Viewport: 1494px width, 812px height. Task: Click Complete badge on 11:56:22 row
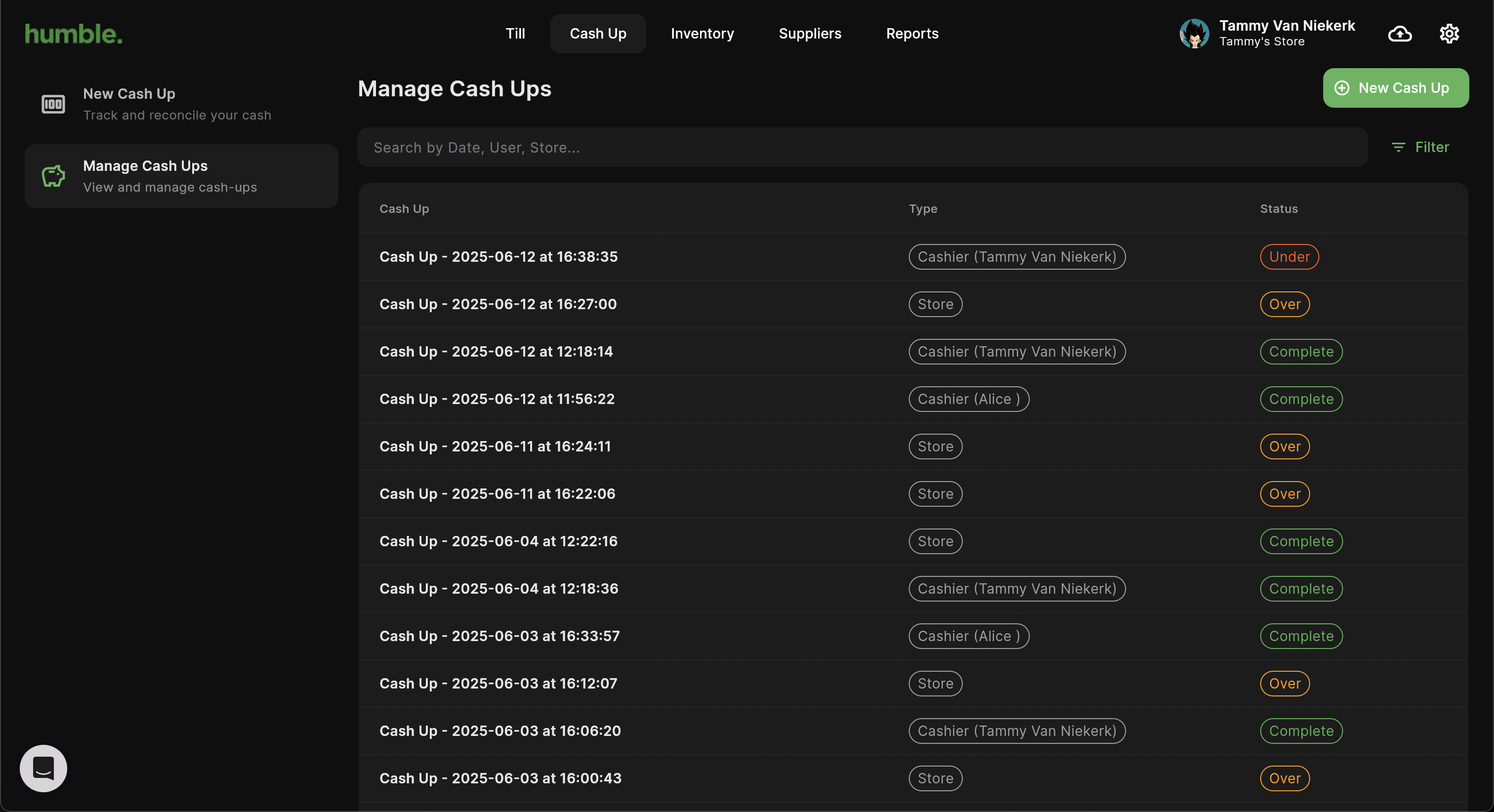(1301, 399)
